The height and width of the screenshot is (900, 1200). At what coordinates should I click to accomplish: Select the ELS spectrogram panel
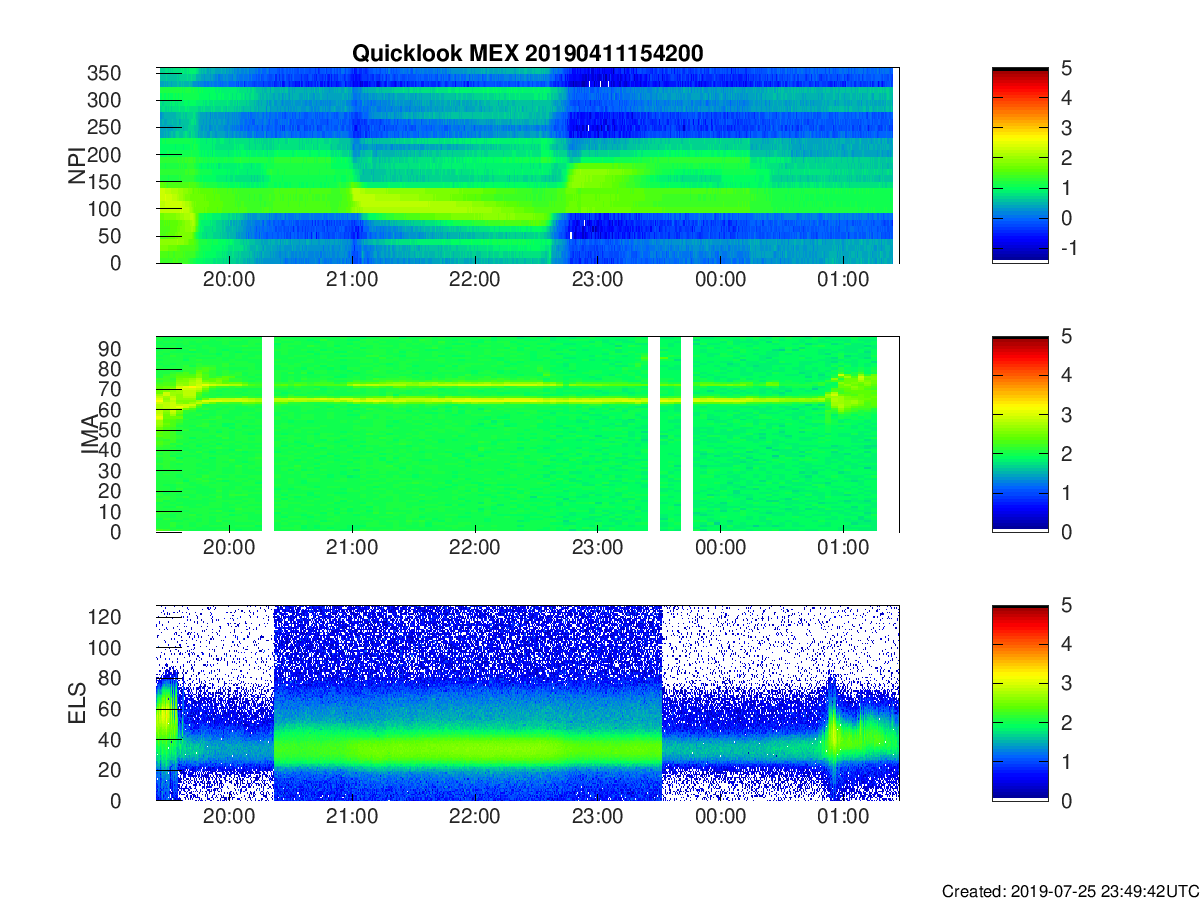tap(528, 703)
